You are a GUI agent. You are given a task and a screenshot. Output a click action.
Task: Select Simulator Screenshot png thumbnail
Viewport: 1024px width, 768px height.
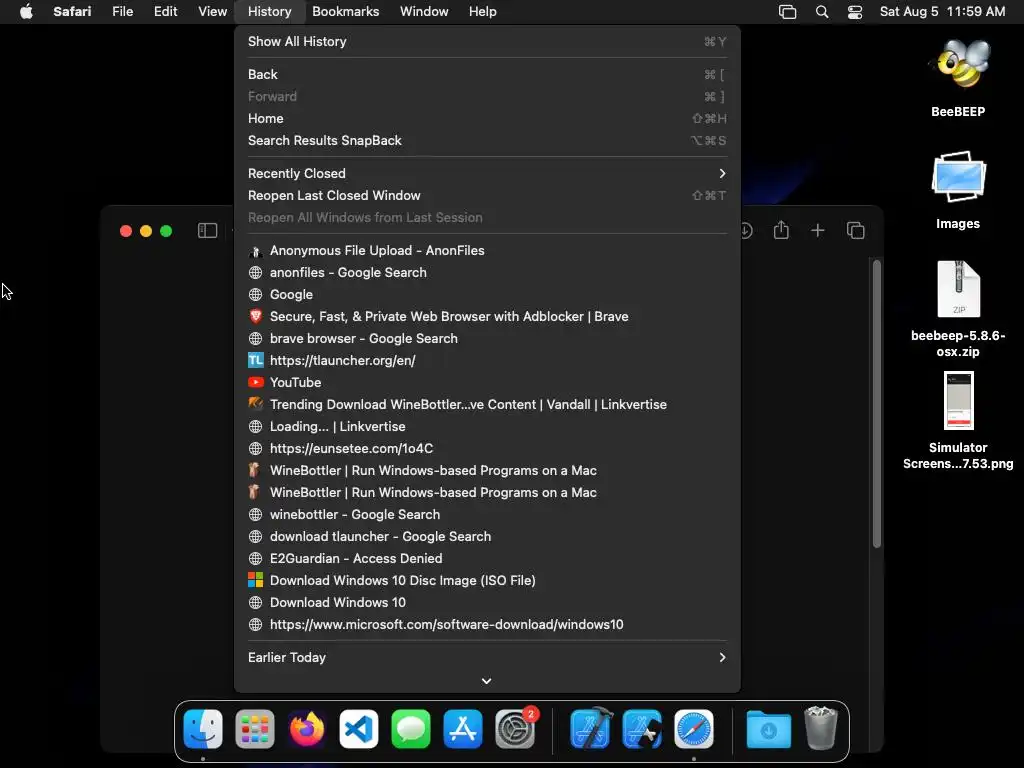(958, 400)
